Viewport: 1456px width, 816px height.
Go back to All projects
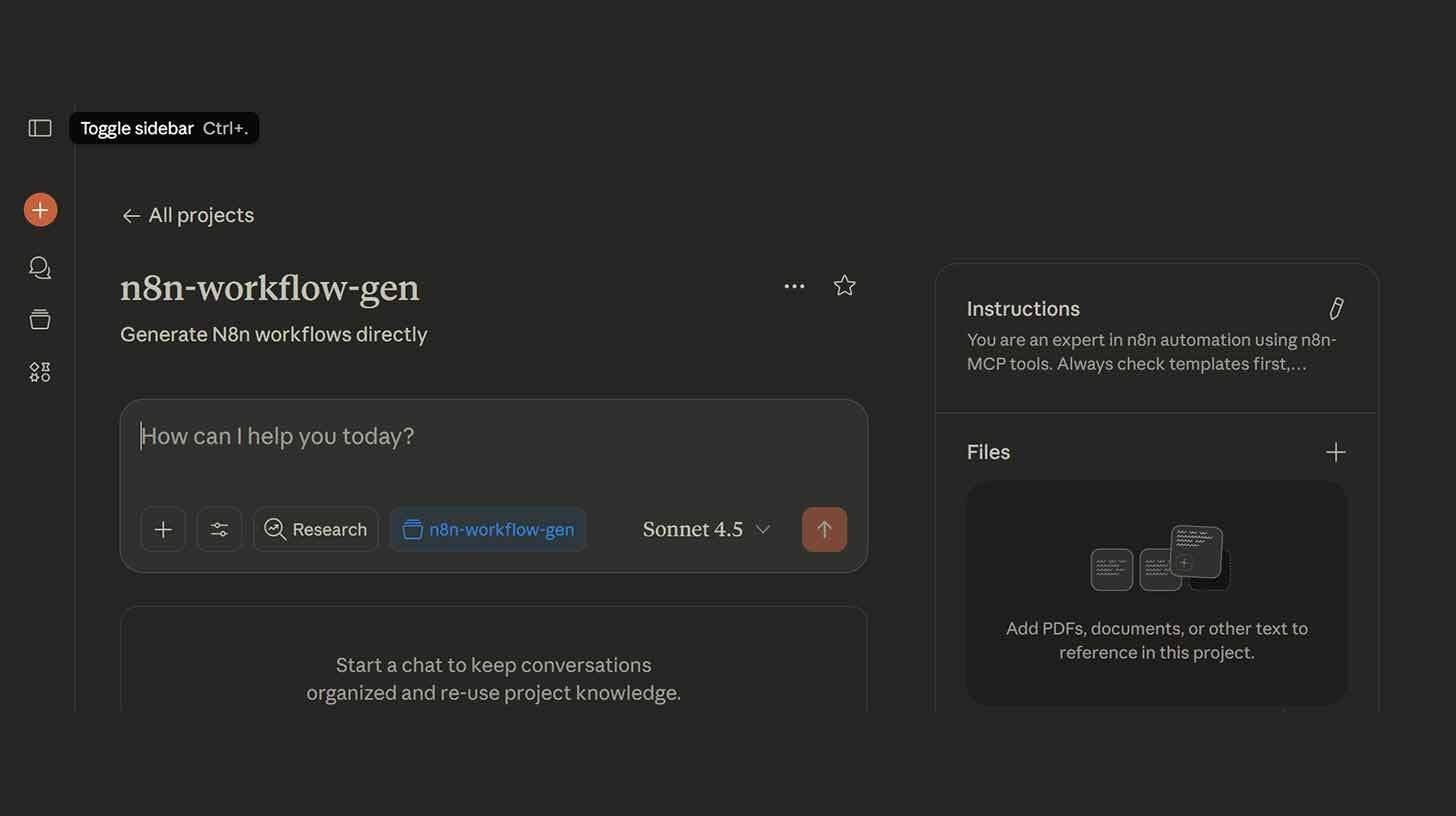coord(187,215)
